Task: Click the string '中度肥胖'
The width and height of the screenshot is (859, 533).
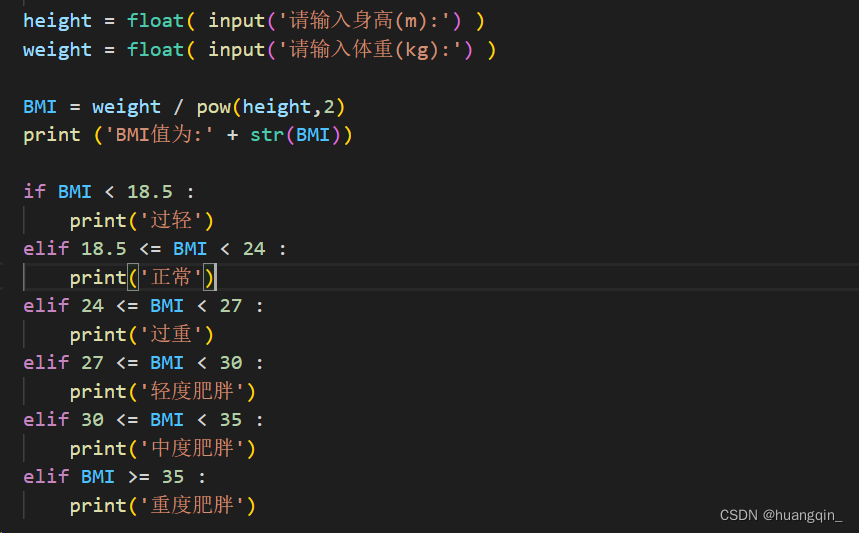Action: tap(192, 449)
